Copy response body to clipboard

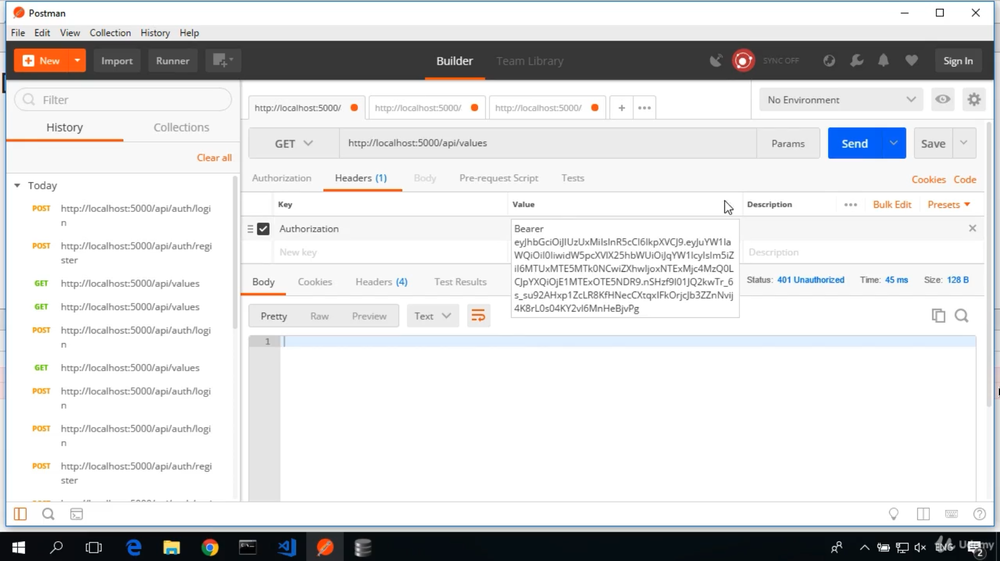click(938, 316)
